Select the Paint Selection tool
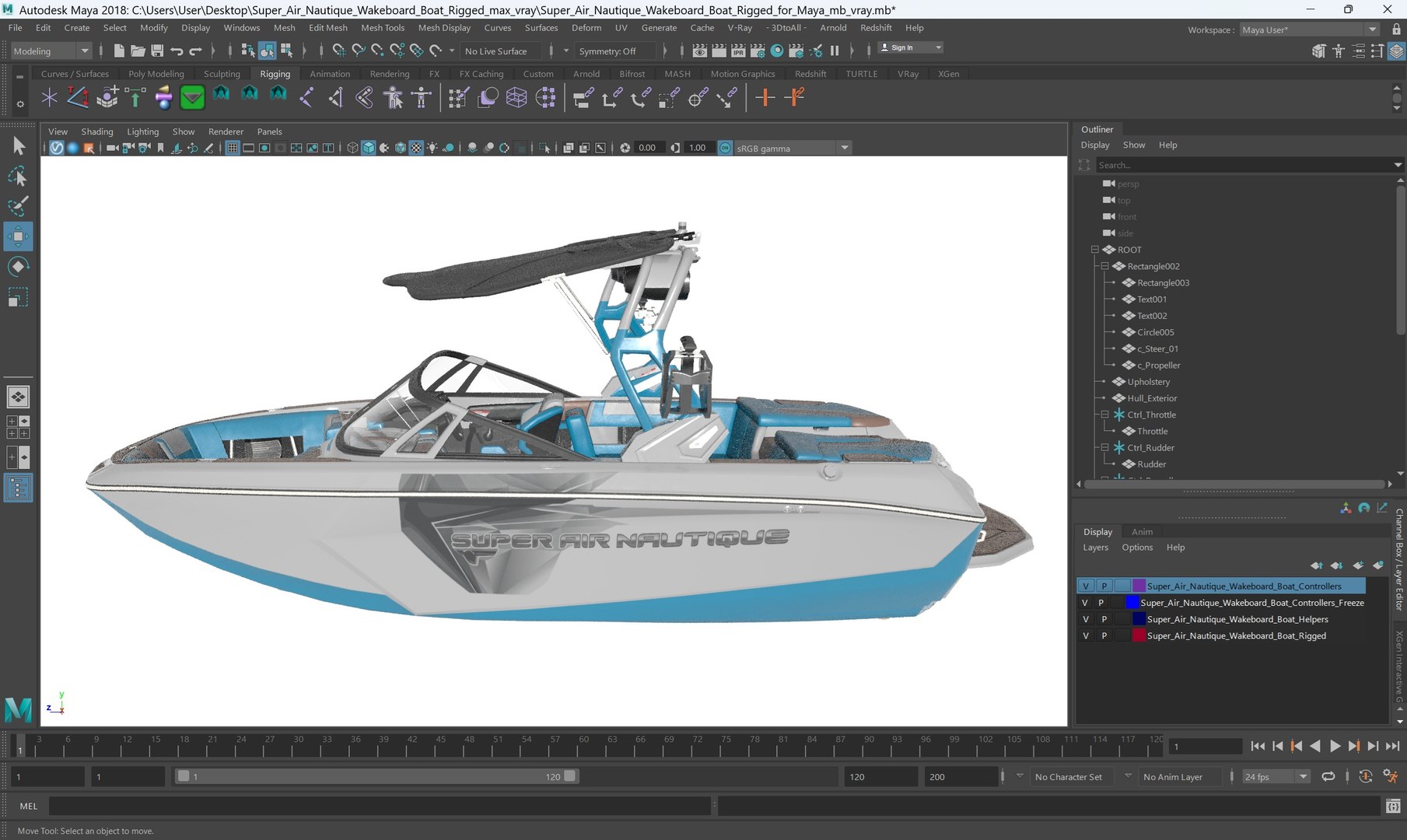 point(18,206)
